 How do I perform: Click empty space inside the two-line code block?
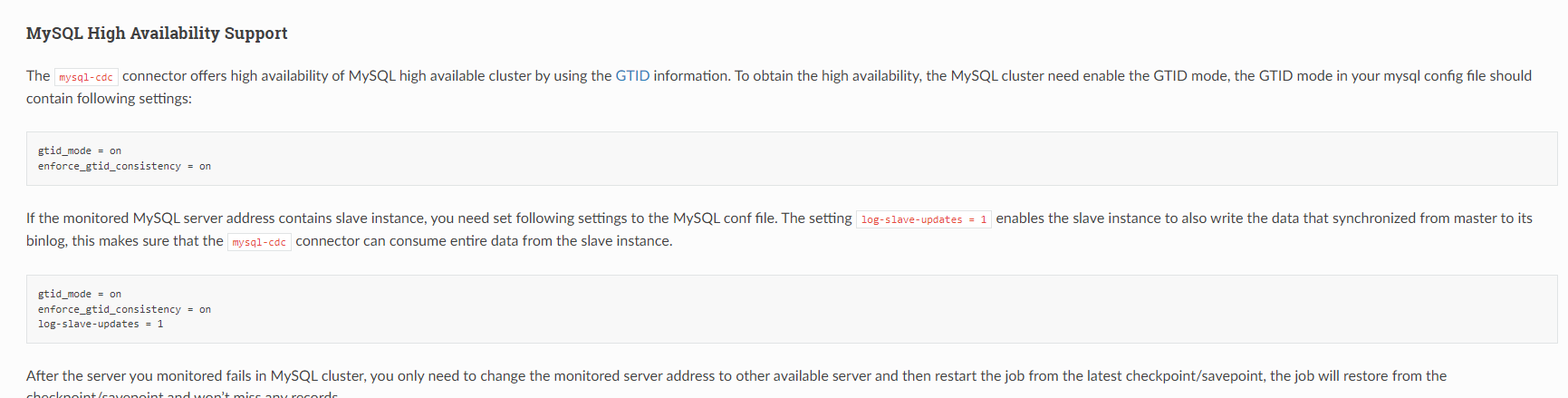click(815, 159)
